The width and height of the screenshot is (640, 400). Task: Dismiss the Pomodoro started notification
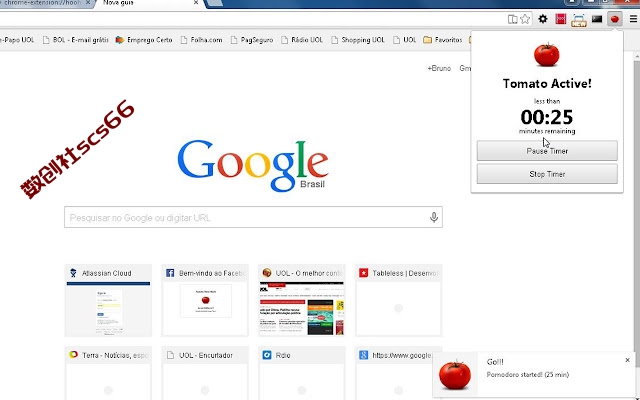(x=627, y=360)
